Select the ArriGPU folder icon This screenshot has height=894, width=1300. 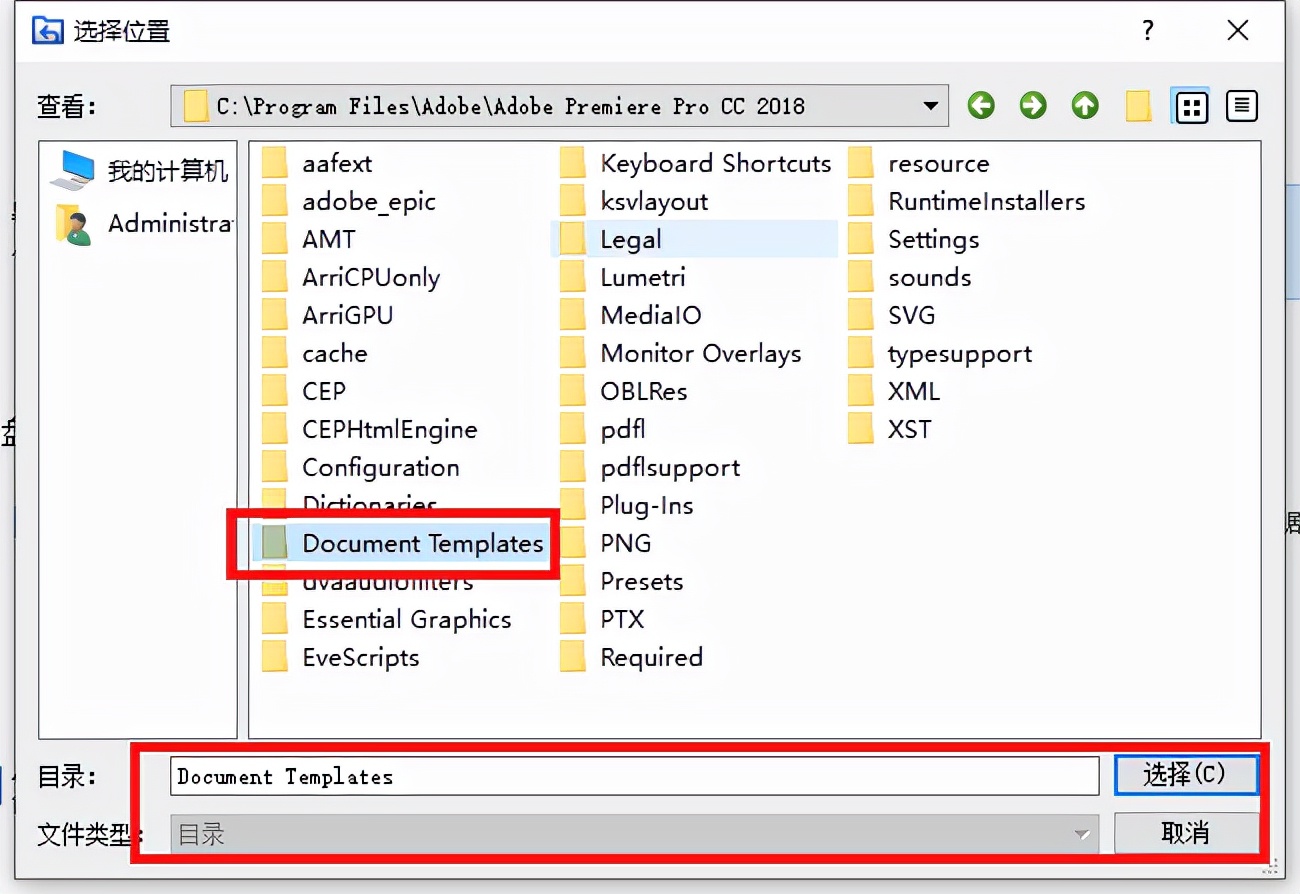tap(275, 315)
